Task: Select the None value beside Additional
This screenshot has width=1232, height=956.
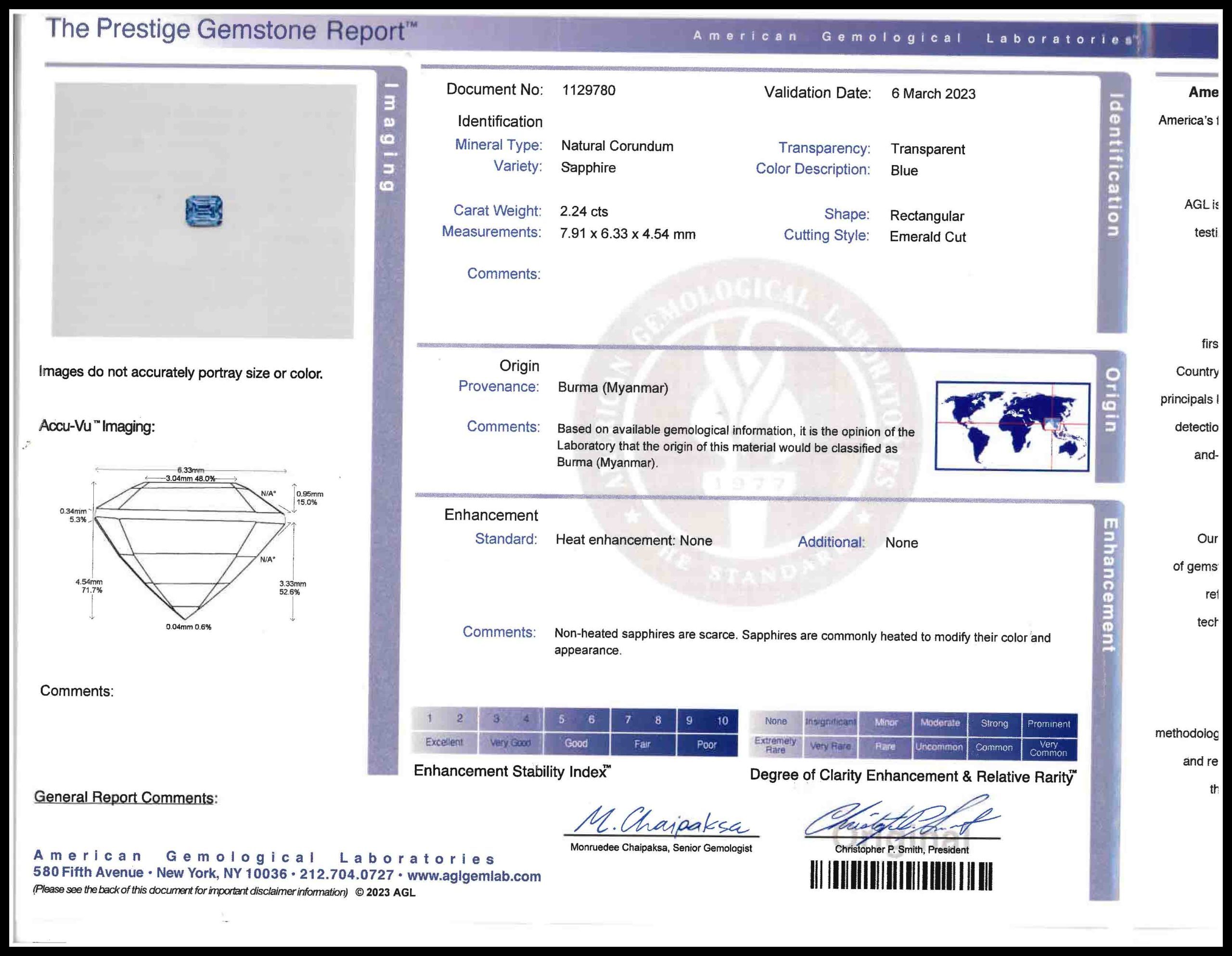Action: [901, 543]
